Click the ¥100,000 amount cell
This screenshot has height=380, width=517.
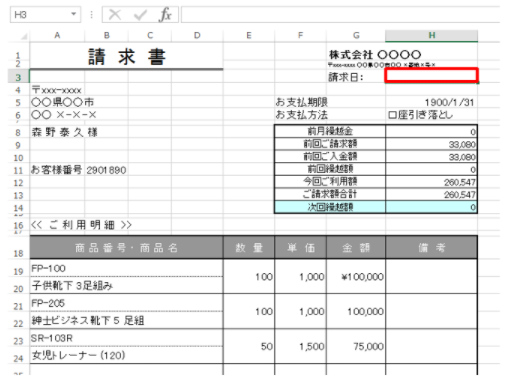(356, 277)
